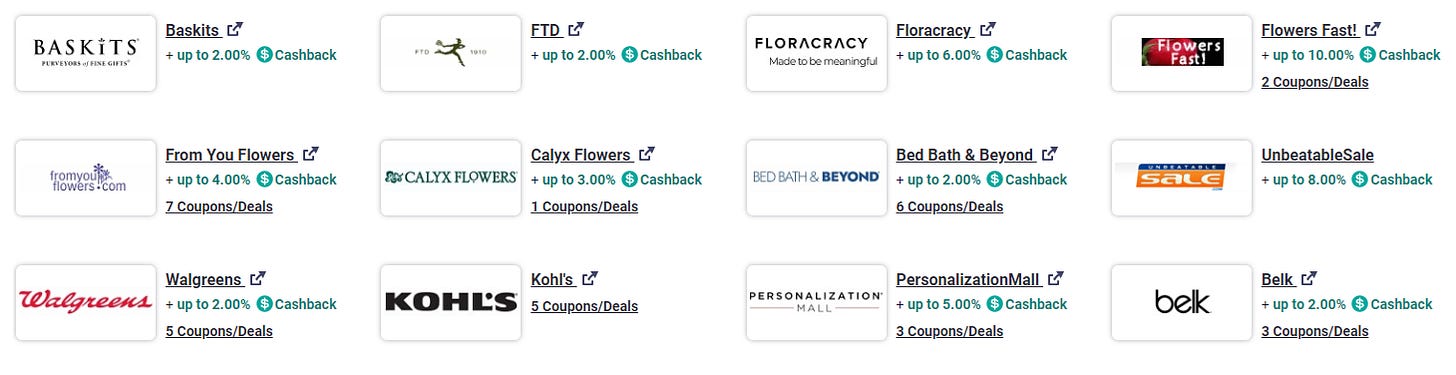Open the Walgreens logo thumbnail
Screen dimensions: 1456x375
point(86,302)
